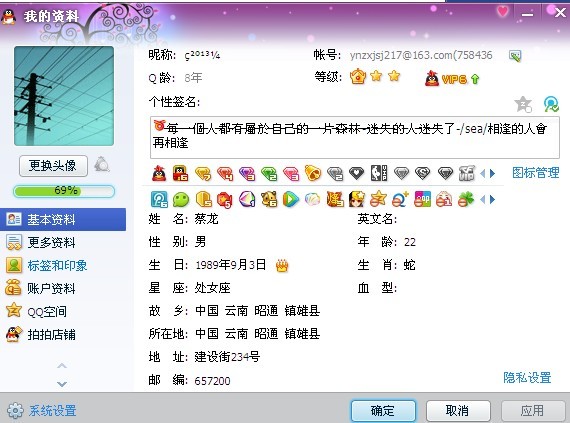
Task: Click the address text 建设街234号
Action: click(227, 357)
